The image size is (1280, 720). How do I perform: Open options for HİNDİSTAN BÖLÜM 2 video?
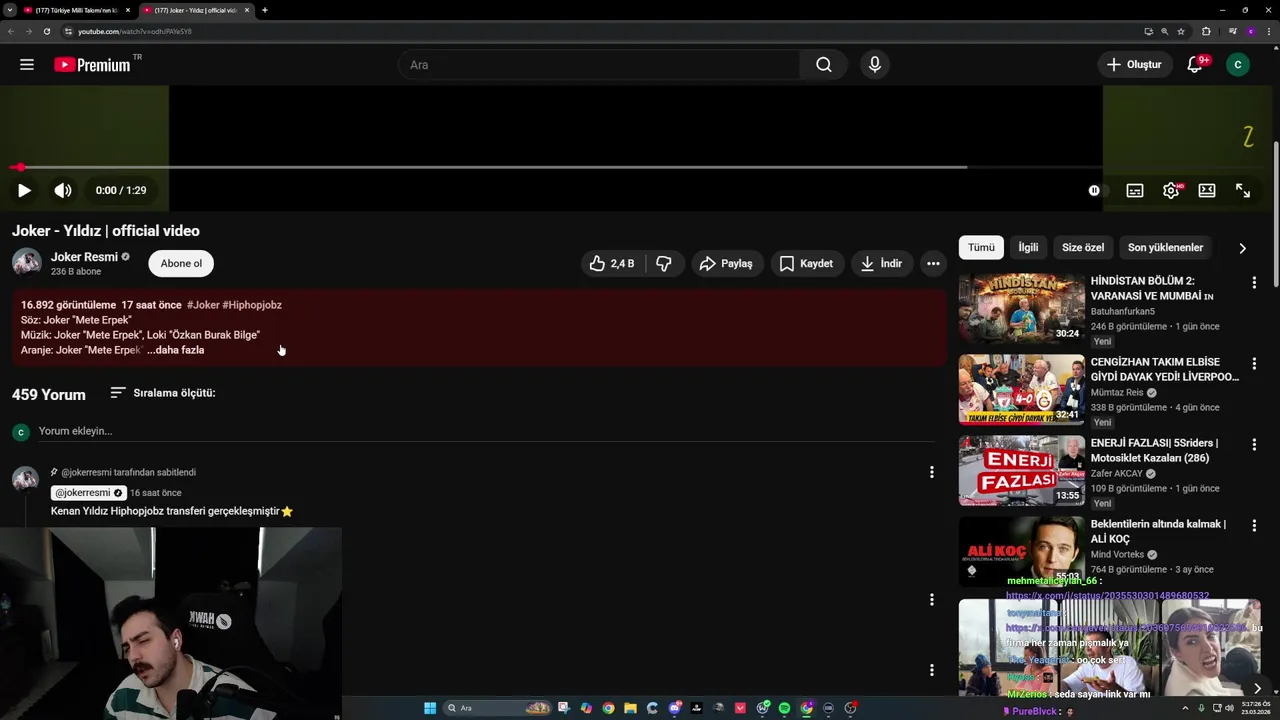click(x=1254, y=283)
